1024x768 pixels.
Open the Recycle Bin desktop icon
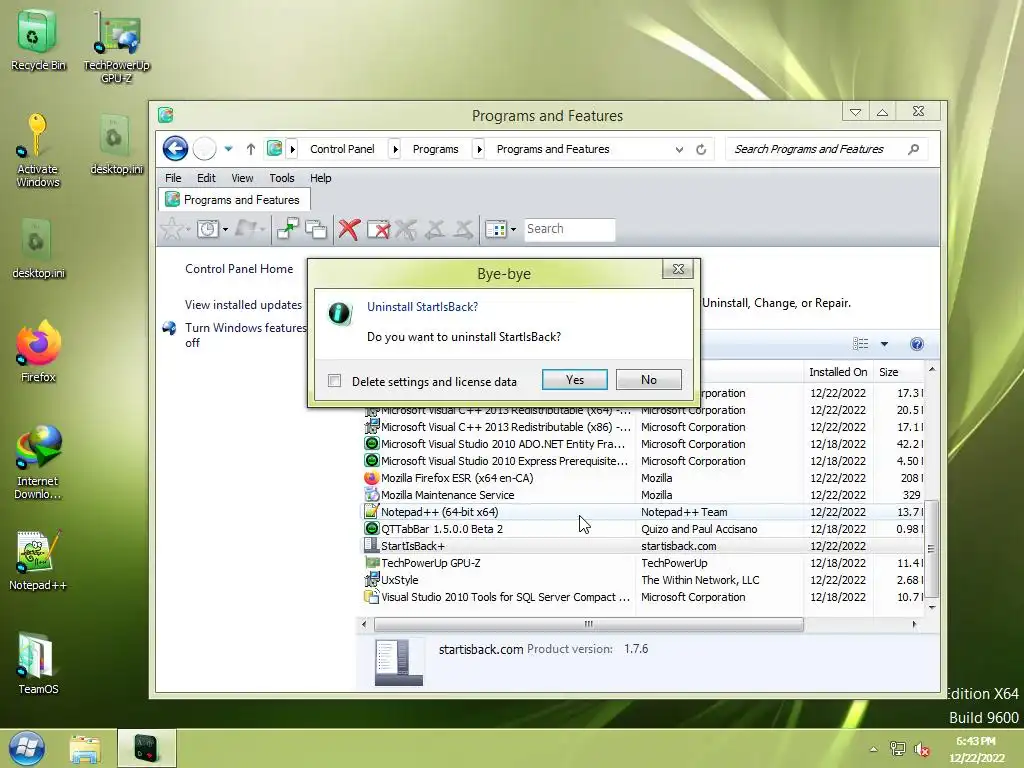coord(38,39)
